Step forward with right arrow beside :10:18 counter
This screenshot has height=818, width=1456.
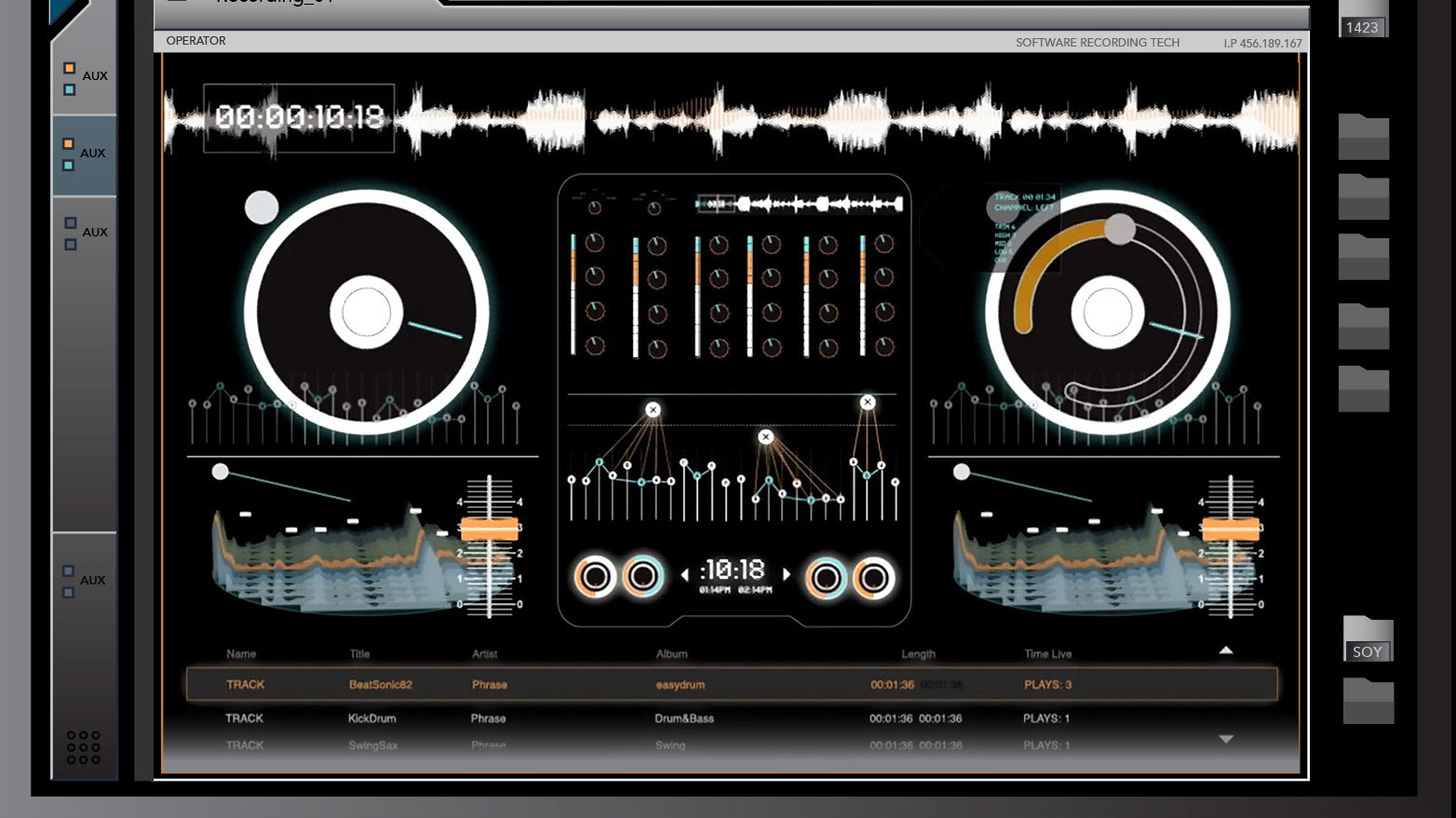tap(787, 574)
